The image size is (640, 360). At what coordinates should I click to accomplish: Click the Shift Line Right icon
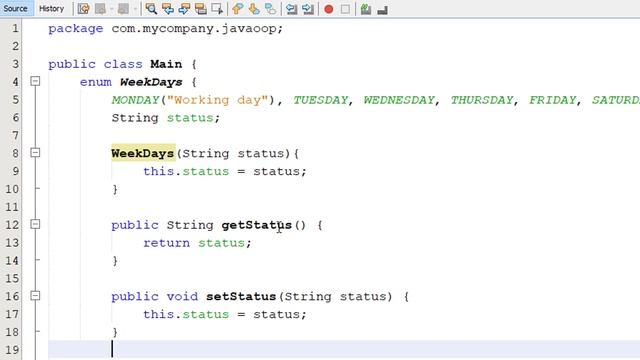click(308, 9)
